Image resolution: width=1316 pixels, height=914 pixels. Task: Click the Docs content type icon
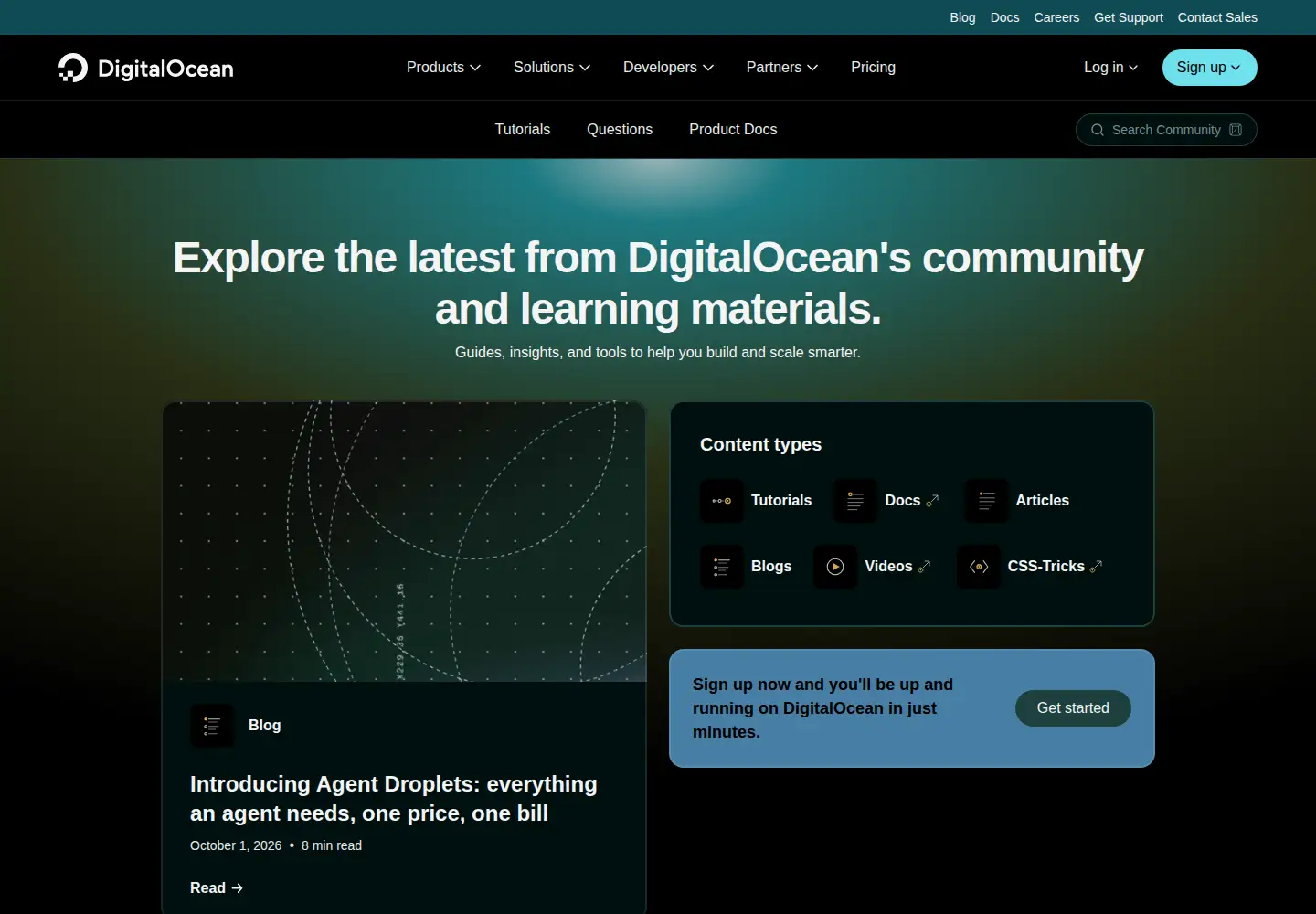855,501
